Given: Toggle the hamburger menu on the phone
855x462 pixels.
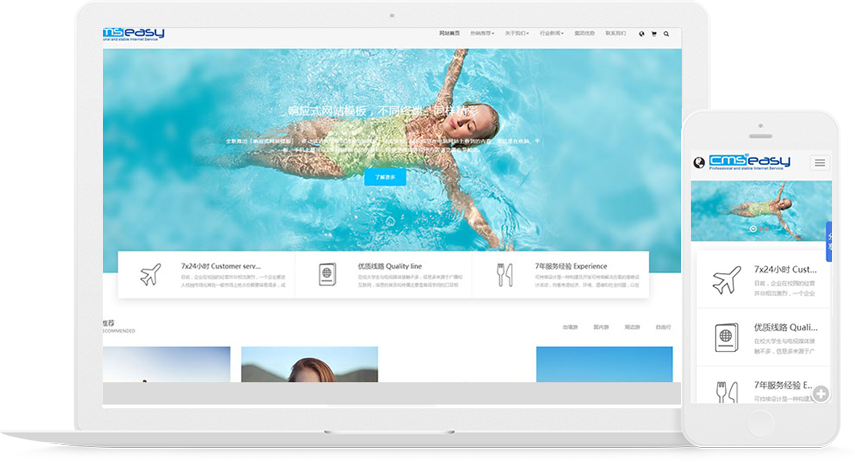Looking at the screenshot, I should [x=820, y=162].
